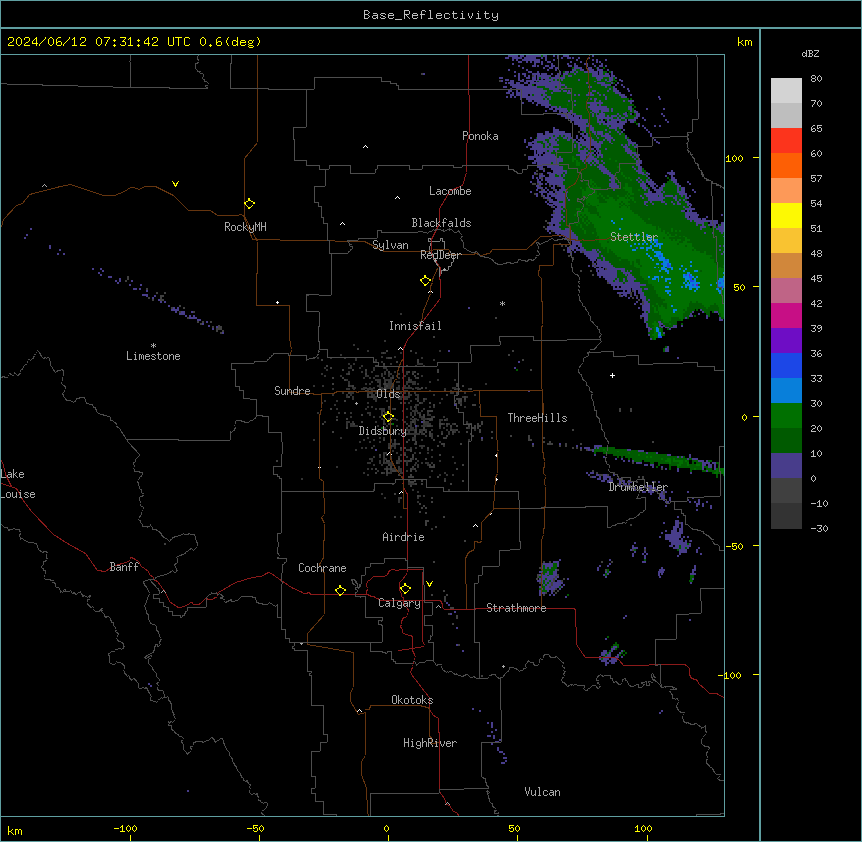Select the Sundre label
This screenshot has width=862, height=842.
coord(292,391)
